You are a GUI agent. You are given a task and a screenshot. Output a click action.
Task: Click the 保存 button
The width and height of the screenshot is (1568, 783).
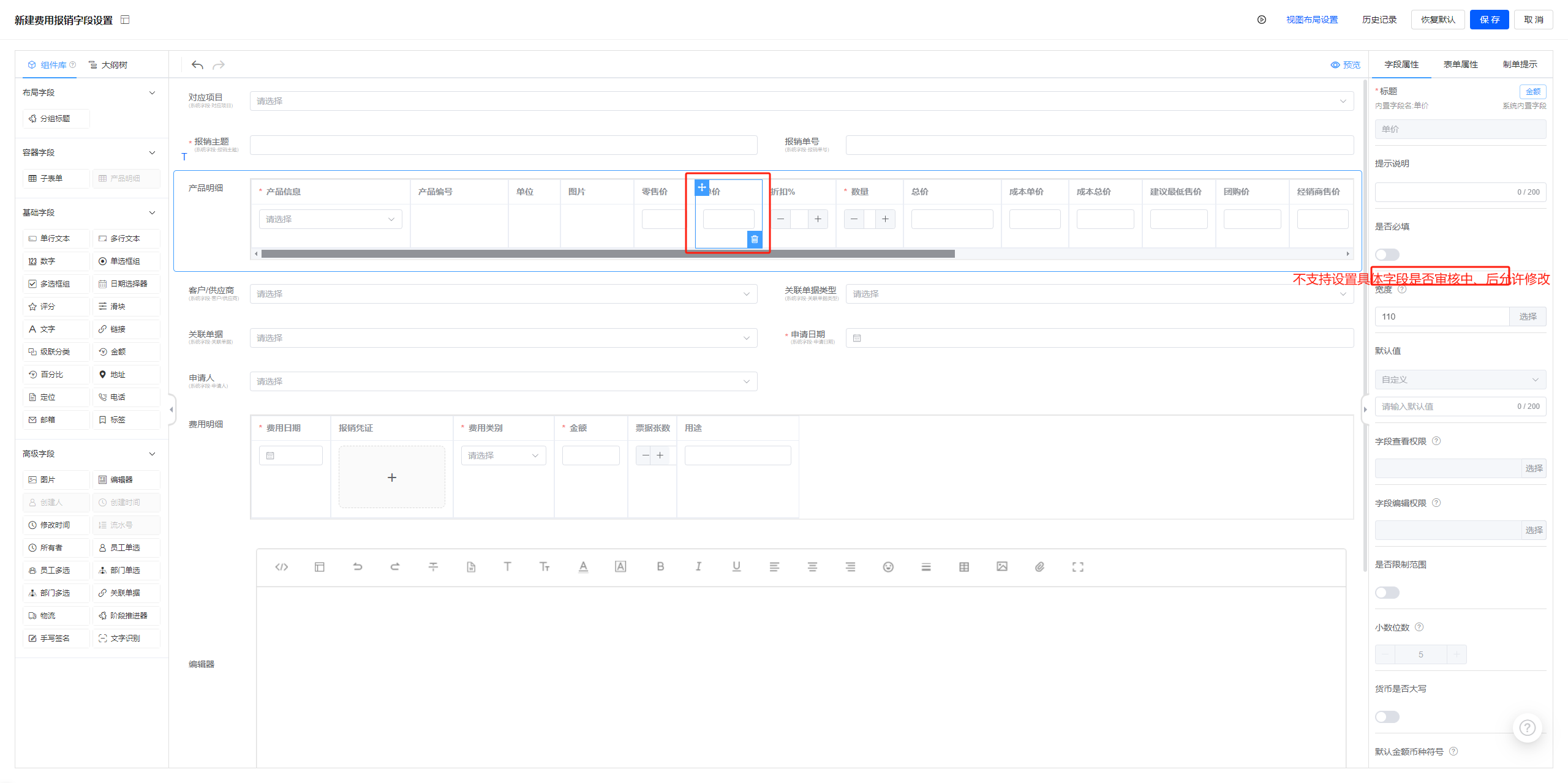pyautogui.click(x=1490, y=20)
